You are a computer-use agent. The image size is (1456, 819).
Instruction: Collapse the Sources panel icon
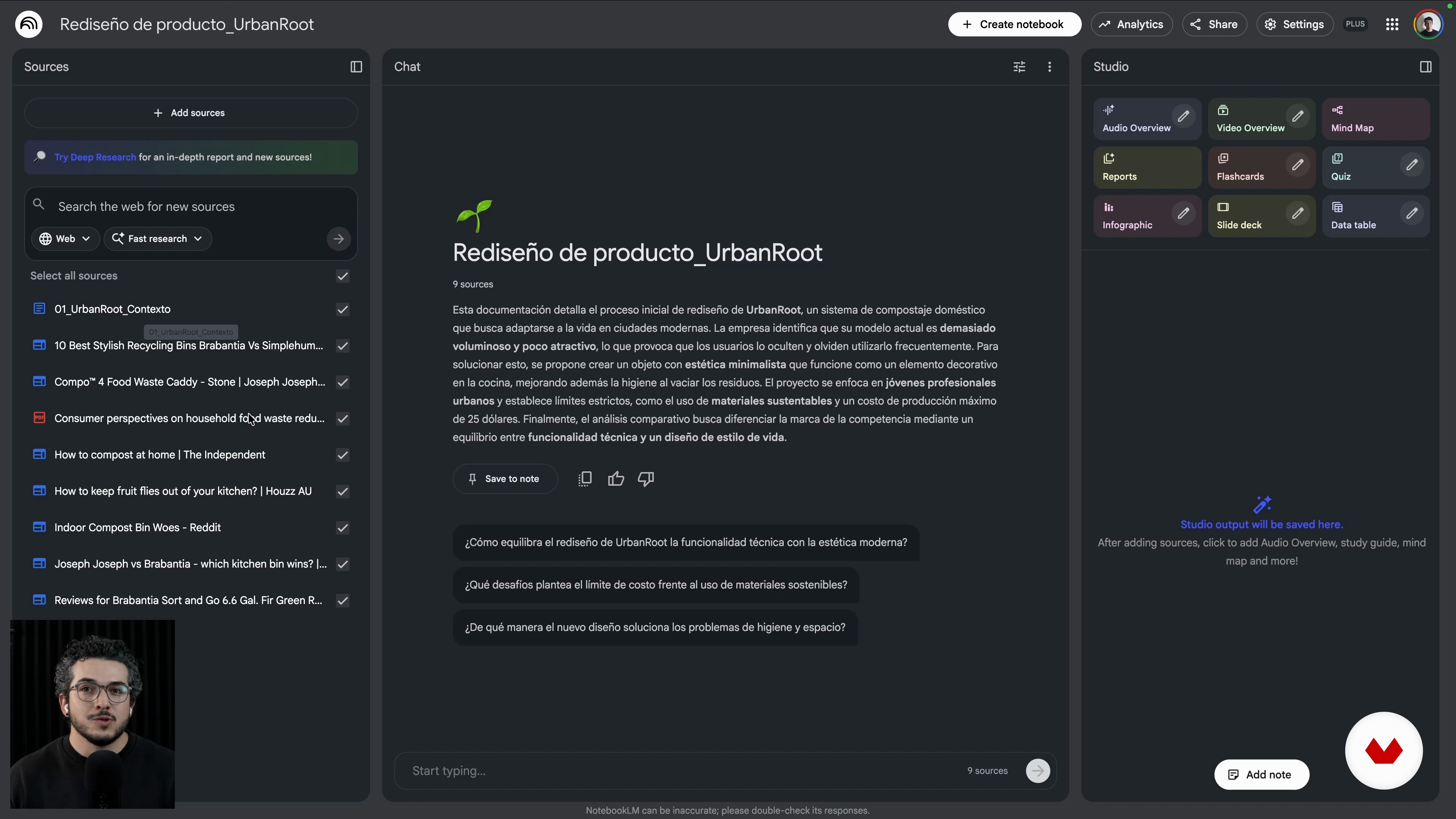pos(356,67)
